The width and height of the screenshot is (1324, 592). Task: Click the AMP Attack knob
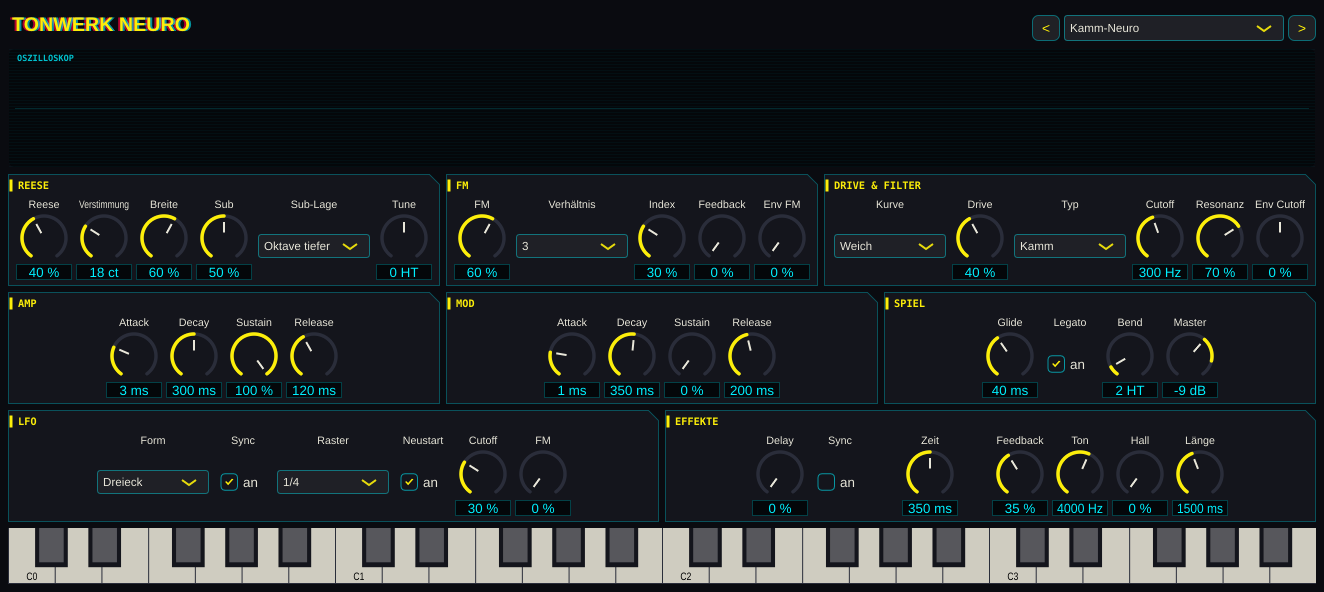coord(134,356)
